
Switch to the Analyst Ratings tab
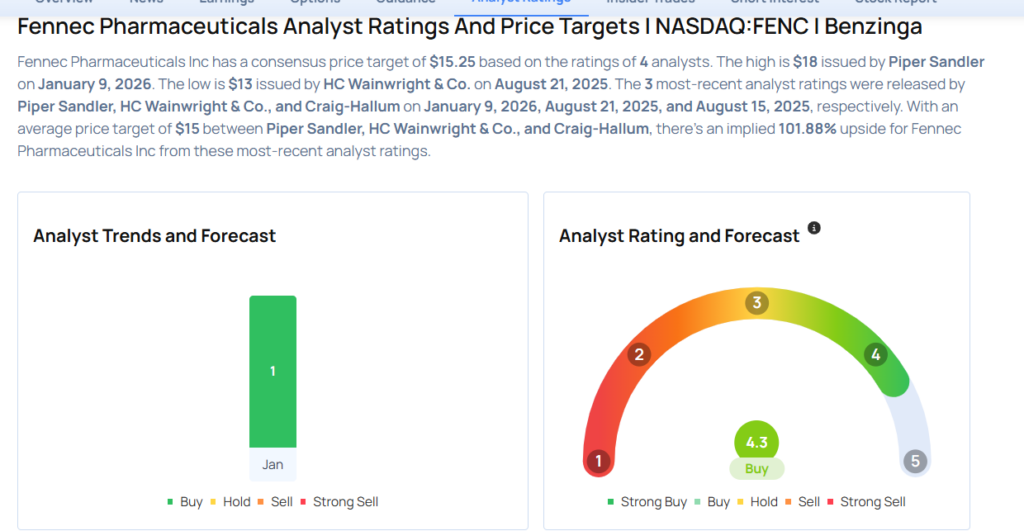[x=520, y=2]
